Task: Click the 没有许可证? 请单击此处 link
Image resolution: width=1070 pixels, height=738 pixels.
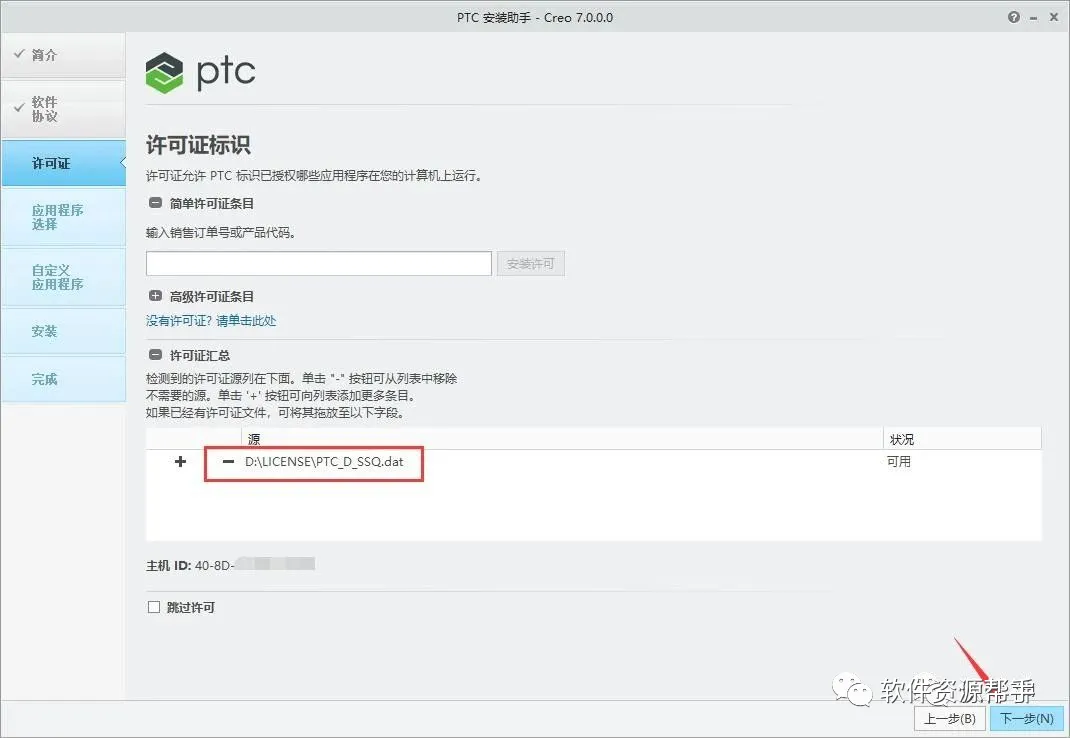Action: 211,320
